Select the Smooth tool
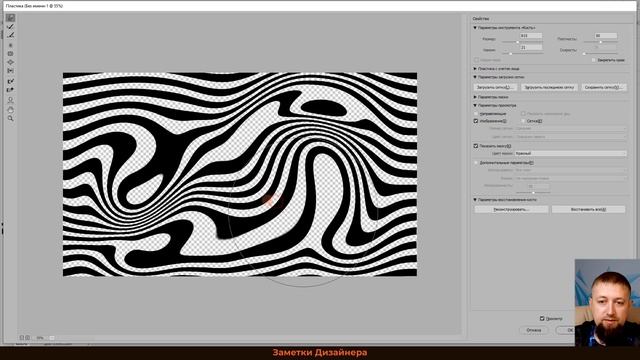The height and width of the screenshot is (360, 640). [11, 36]
